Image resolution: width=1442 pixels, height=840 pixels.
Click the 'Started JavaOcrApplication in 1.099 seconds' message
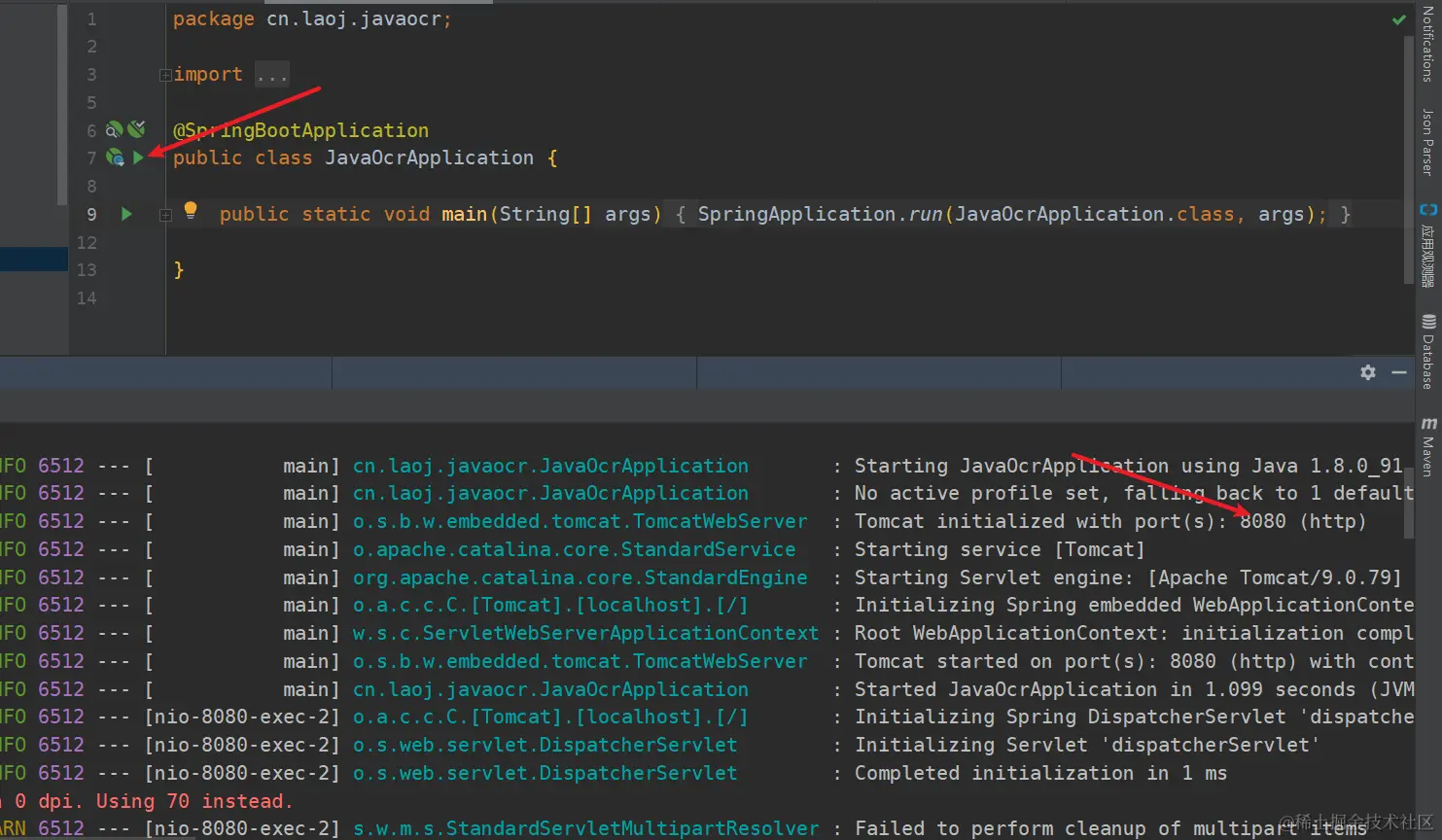(x=1134, y=689)
